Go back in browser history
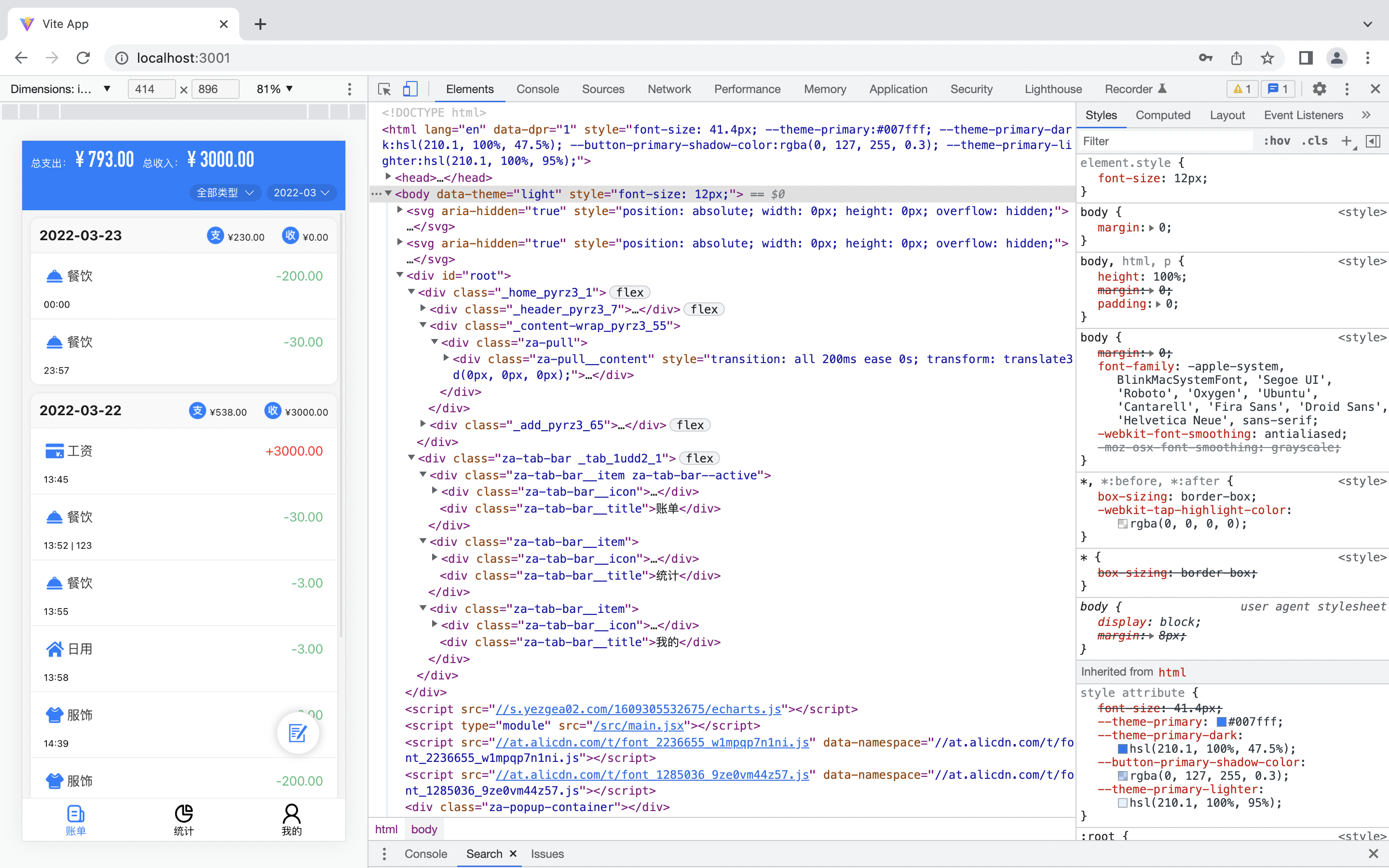The width and height of the screenshot is (1389, 868). tap(21, 58)
